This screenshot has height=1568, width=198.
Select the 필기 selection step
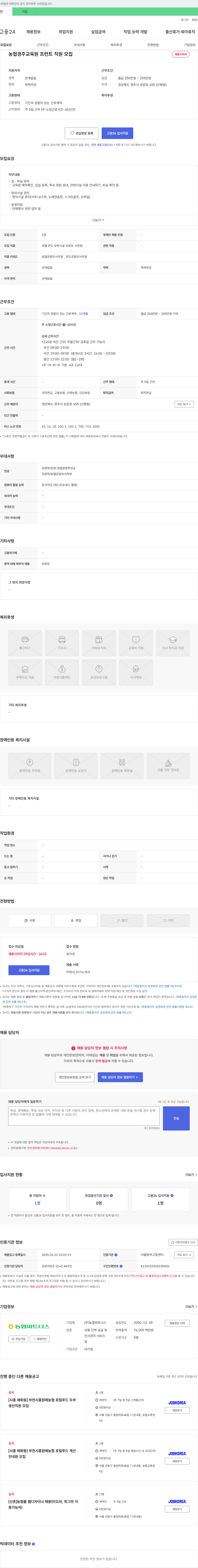click(x=122, y=920)
